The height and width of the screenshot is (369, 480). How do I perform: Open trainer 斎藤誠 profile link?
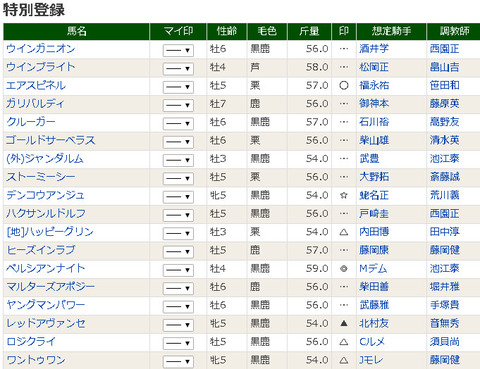coord(444,177)
